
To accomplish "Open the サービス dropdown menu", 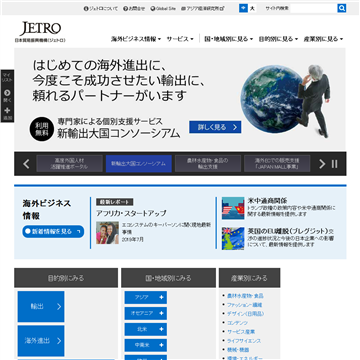I will tap(180, 39).
